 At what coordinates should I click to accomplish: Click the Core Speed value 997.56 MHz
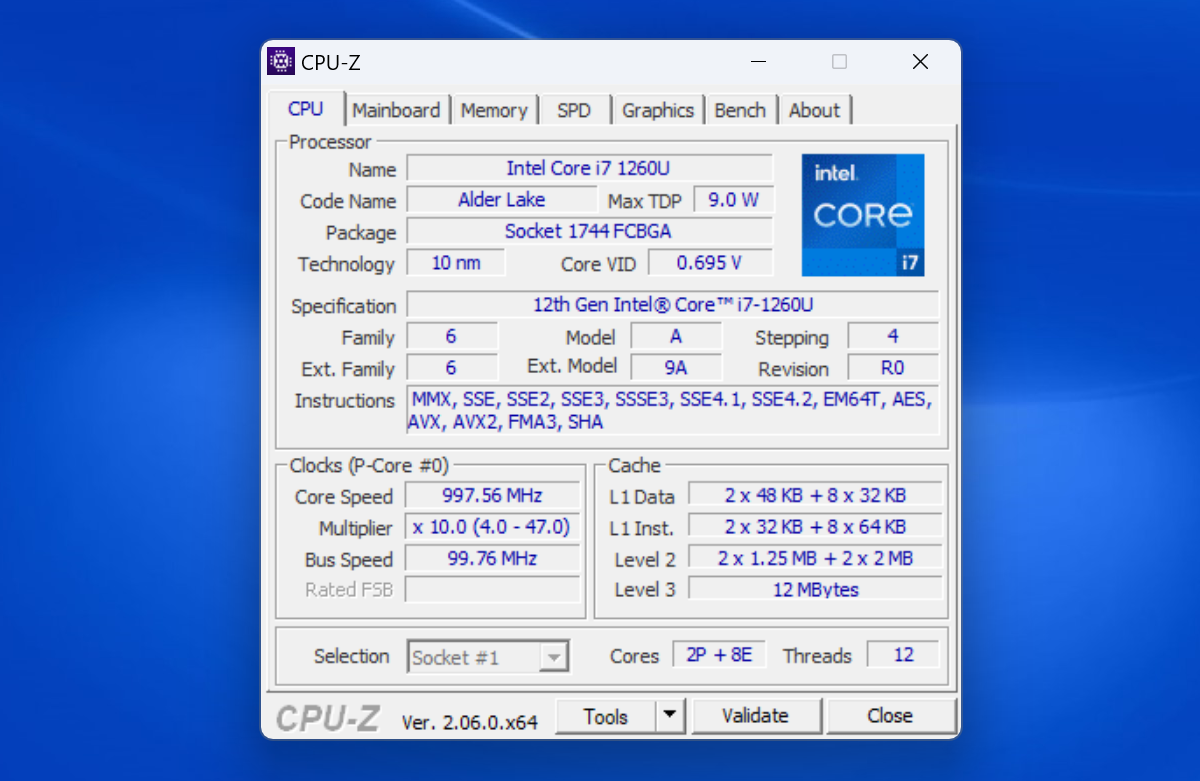click(x=493, y=496)
